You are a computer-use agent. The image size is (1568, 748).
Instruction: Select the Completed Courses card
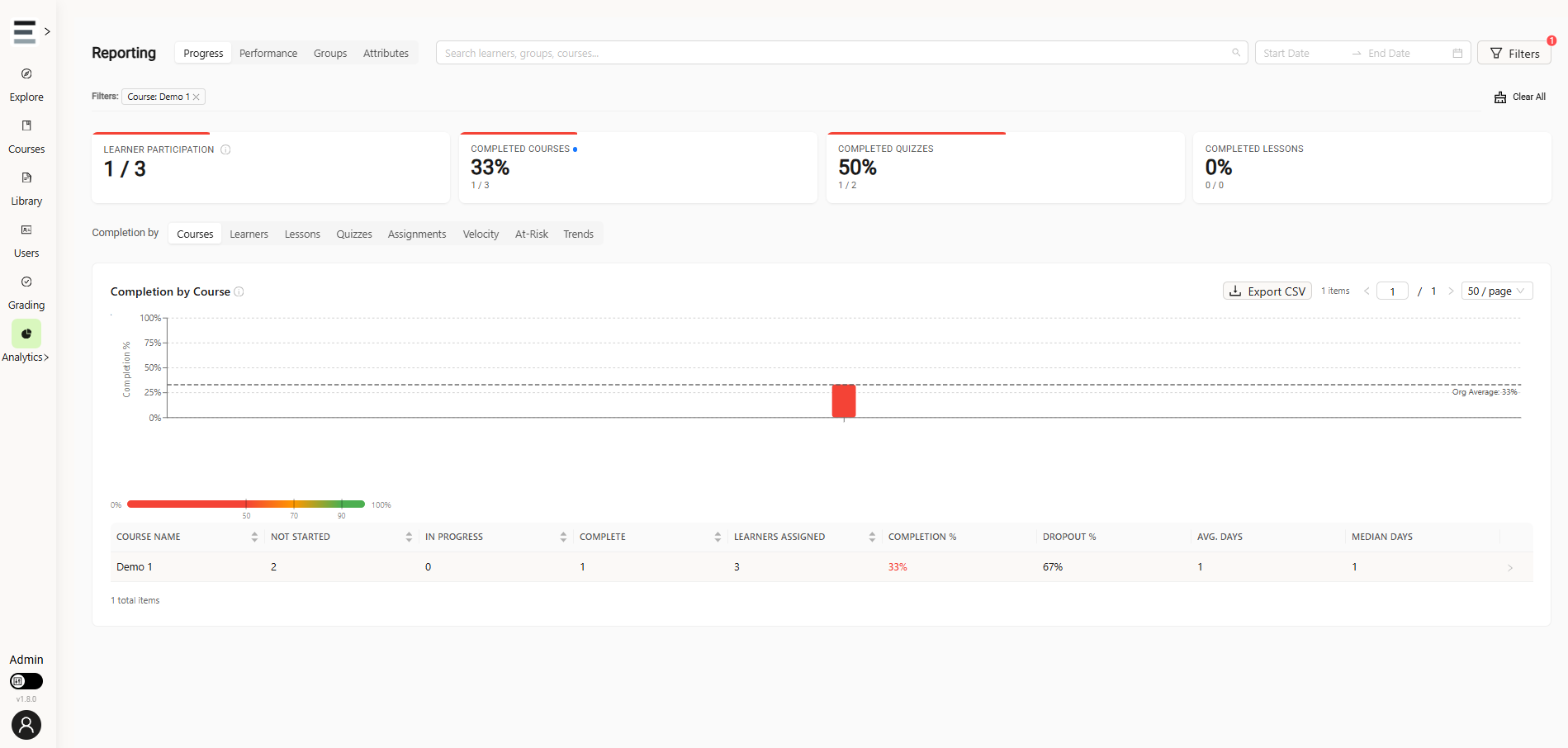[x=638, y=168]
